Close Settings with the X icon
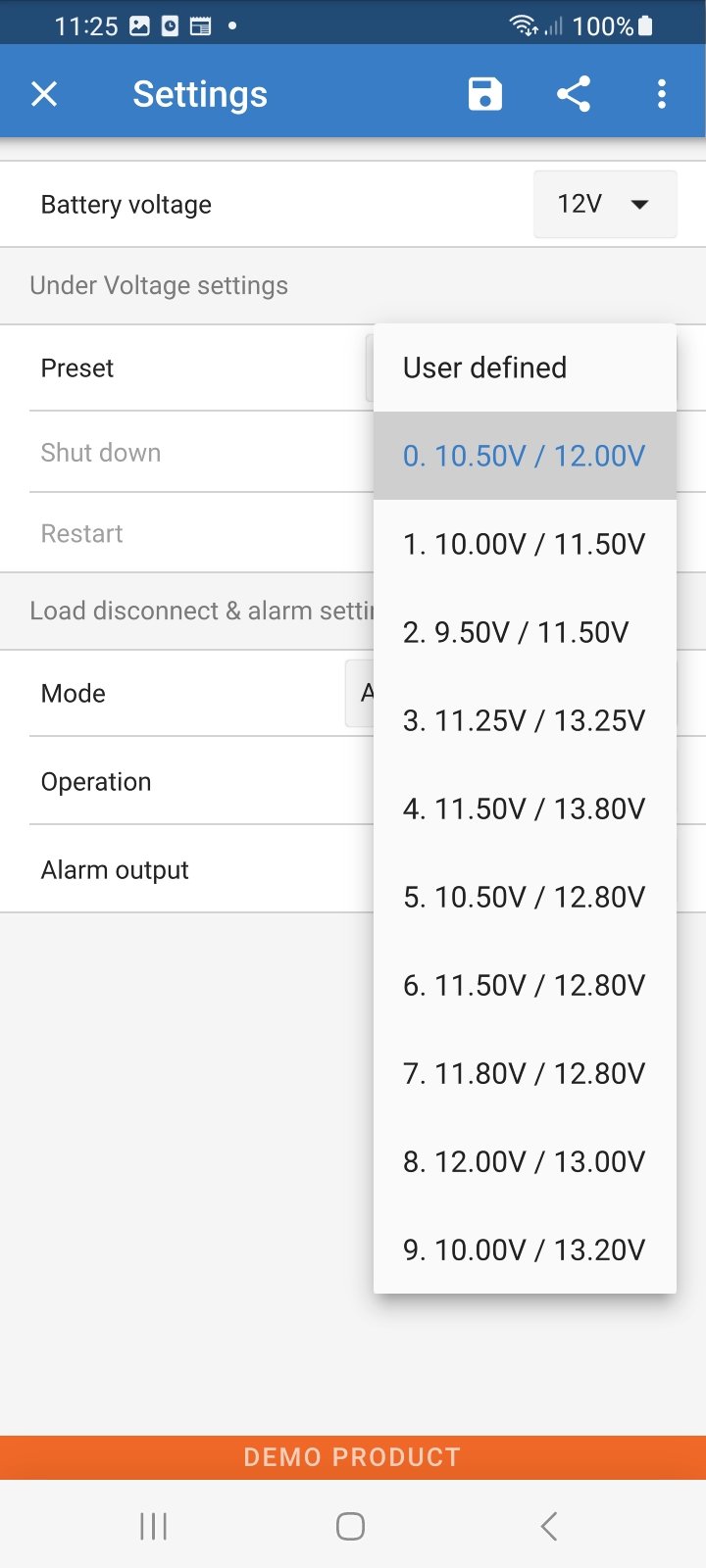This screenshot has height=1568, width=706. [44, 94]
